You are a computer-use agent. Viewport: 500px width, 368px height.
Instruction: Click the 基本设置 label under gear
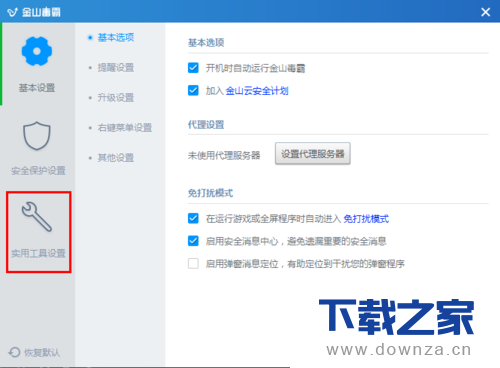pyautogui.click(x=37, y=88)
